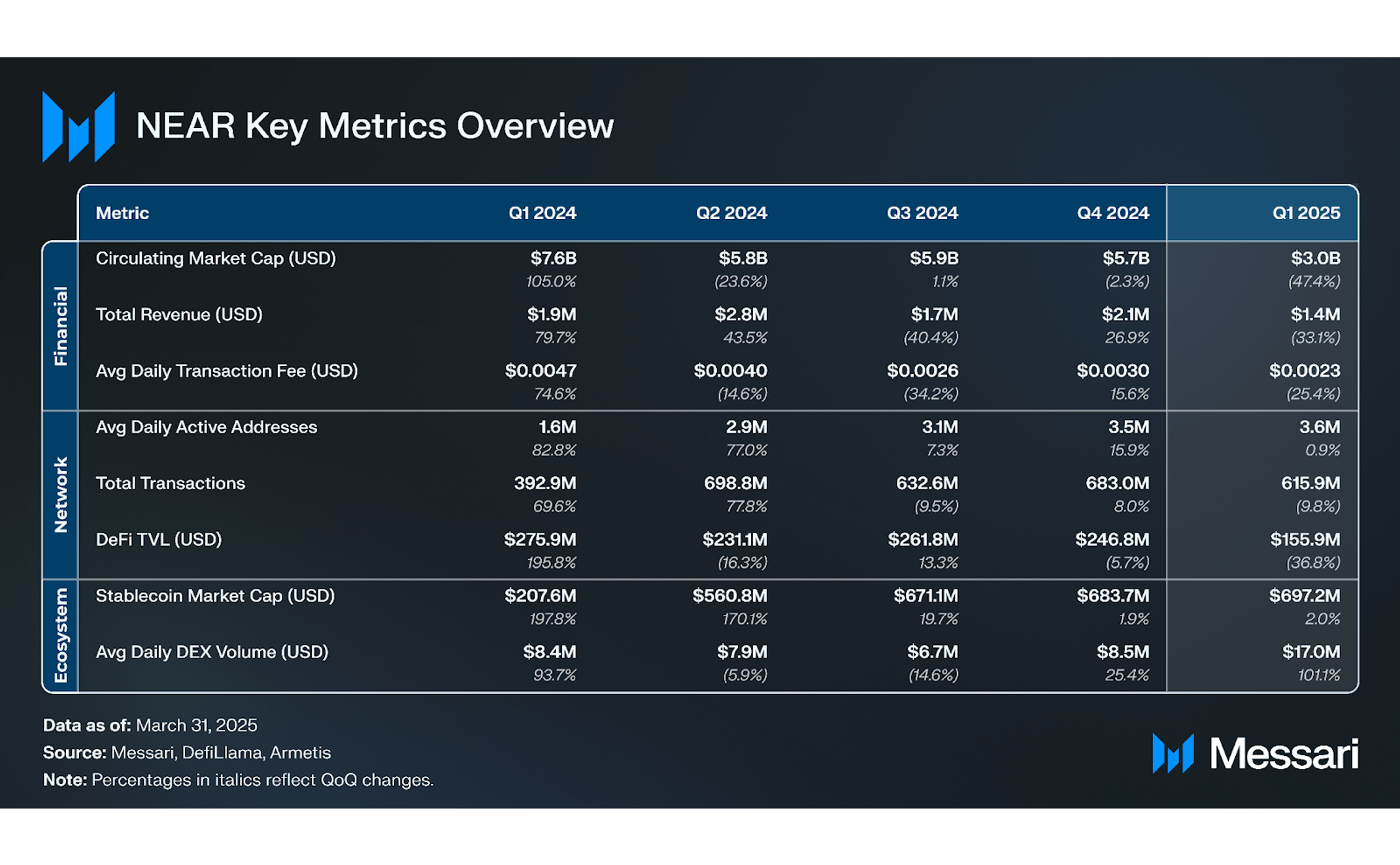Click the 'Financial' section label
This screenshot has height=865, width=1400.
[60, 326]
